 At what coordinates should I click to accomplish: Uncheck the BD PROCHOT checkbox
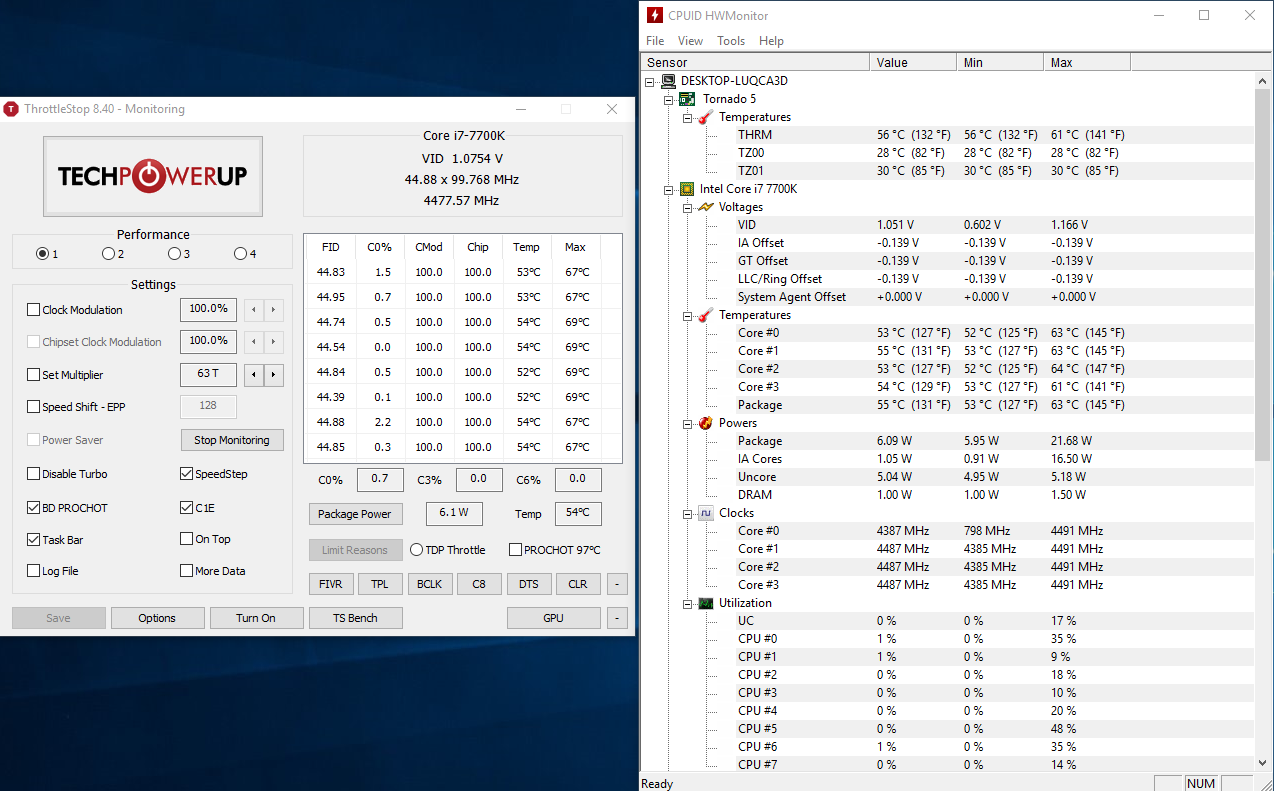[x=34, y=508]
